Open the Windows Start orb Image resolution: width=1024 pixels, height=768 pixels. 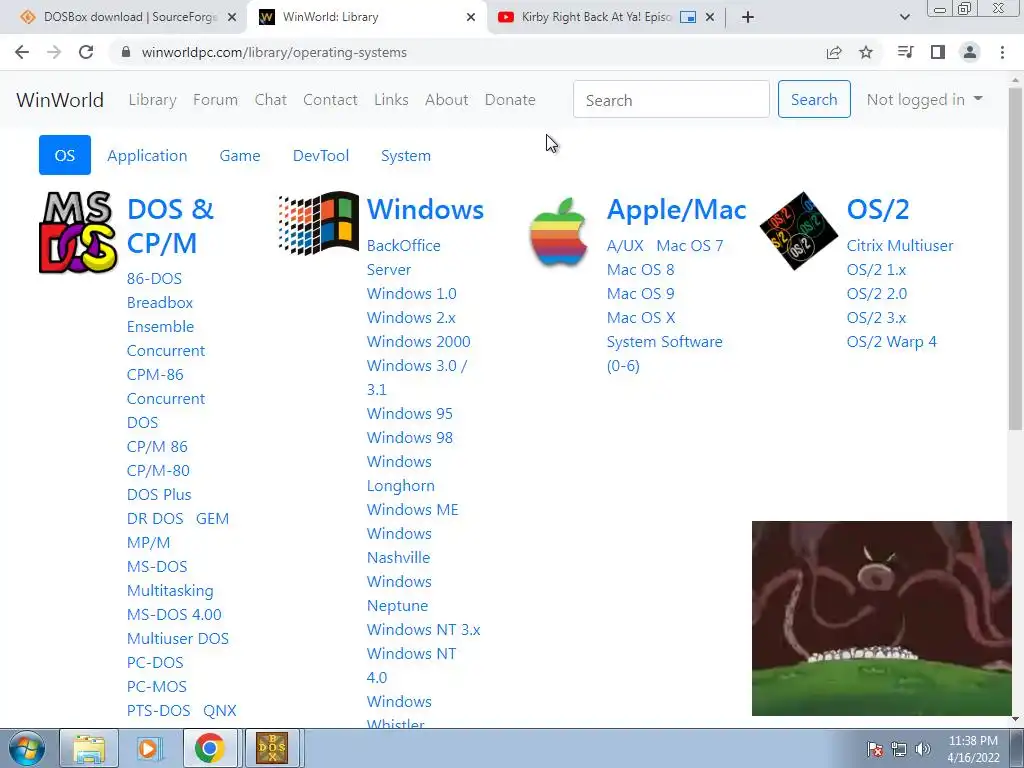click(x=26, y=749)
